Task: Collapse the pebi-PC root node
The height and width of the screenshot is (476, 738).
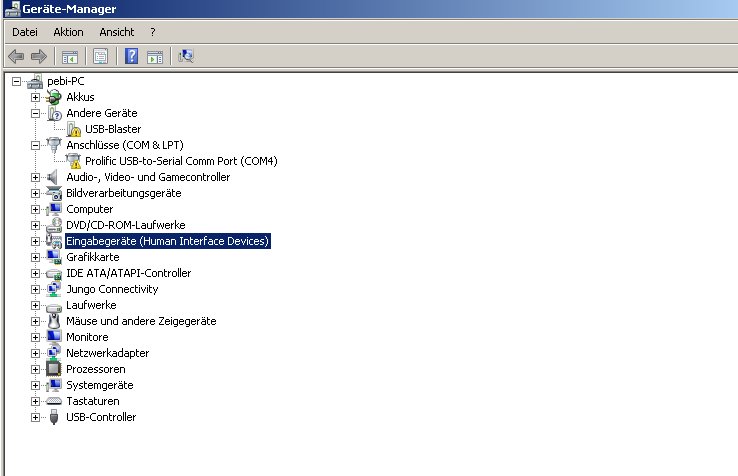Action: (x=16, y=81)
